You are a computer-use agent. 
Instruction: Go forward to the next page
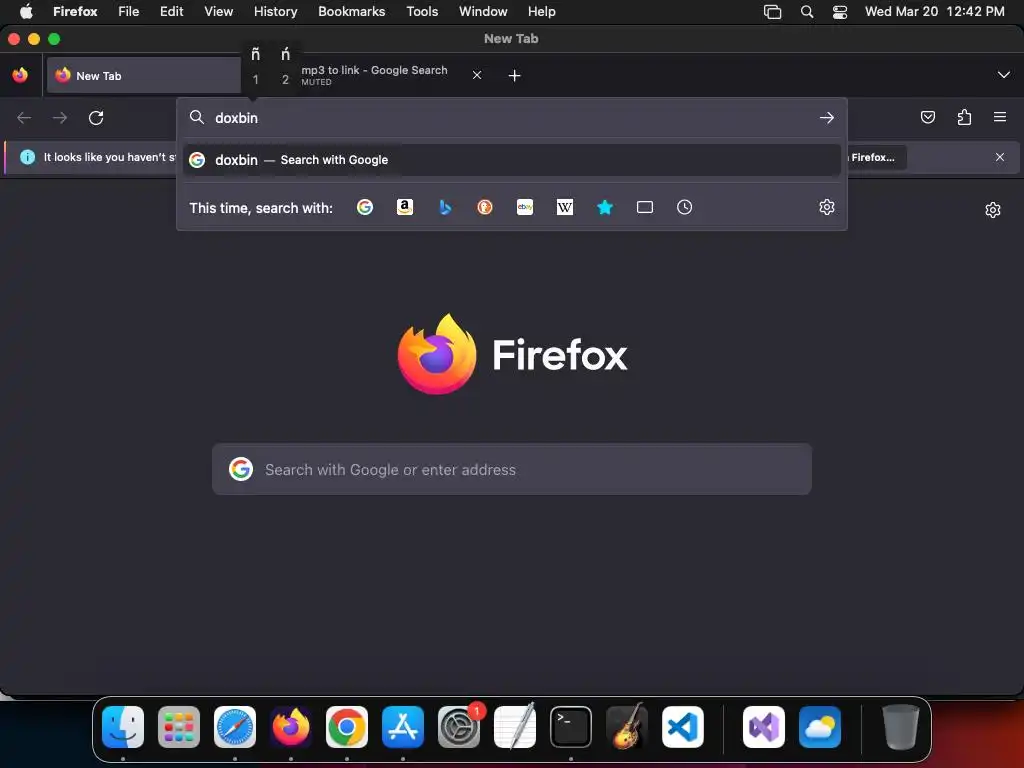pos(59,118)
